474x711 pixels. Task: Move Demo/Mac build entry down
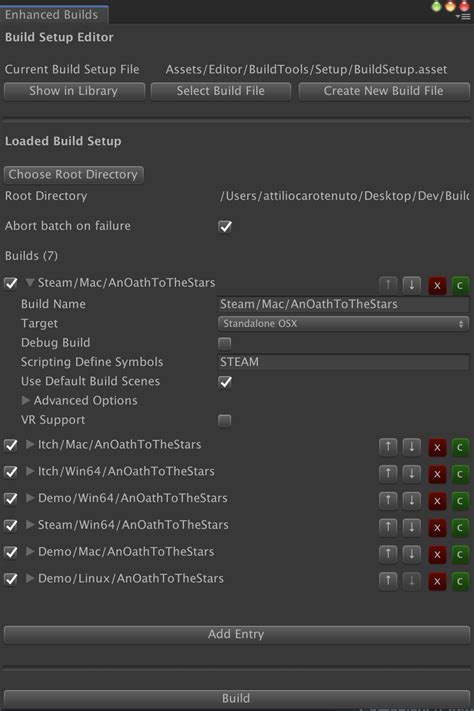click(411, 554)
